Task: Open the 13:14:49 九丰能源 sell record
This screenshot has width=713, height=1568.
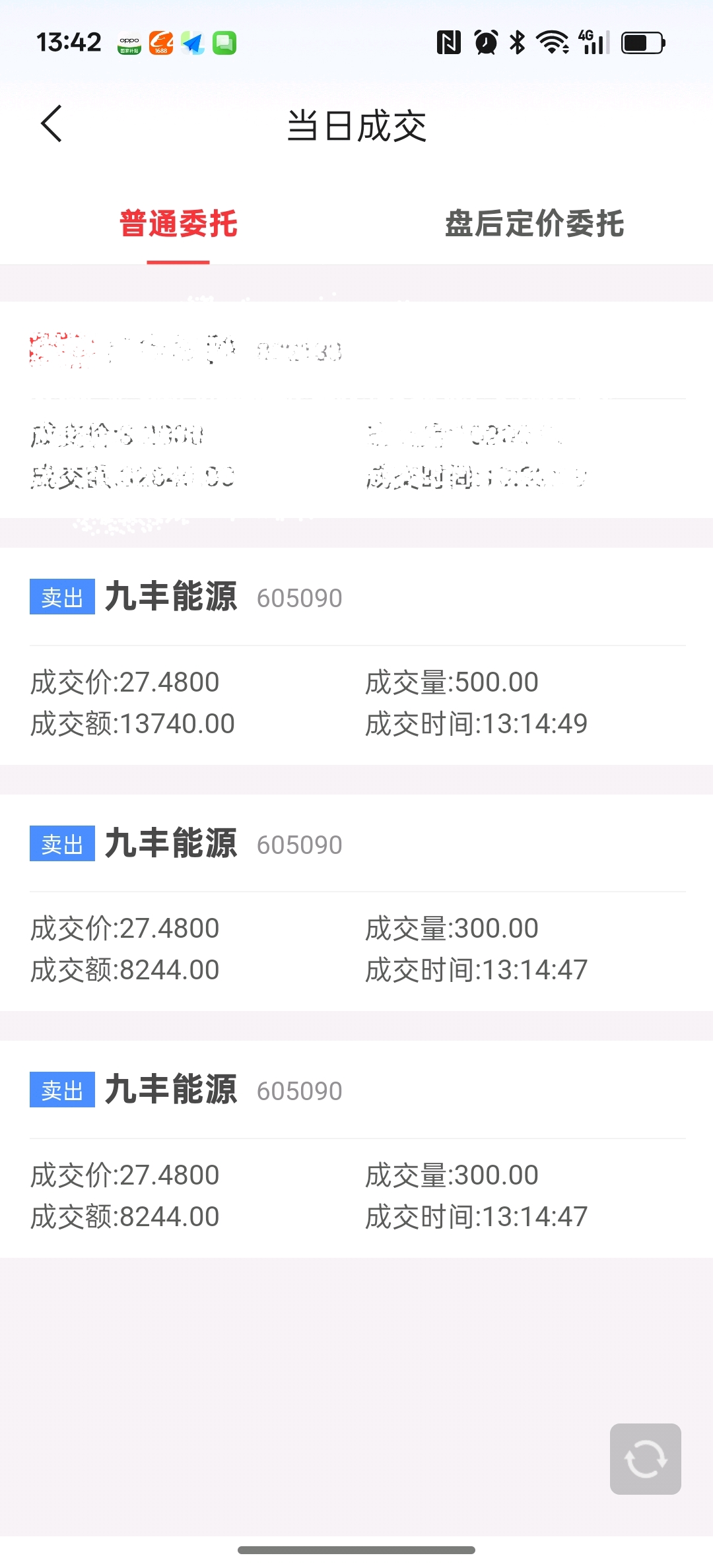Action: pos(356,656)
